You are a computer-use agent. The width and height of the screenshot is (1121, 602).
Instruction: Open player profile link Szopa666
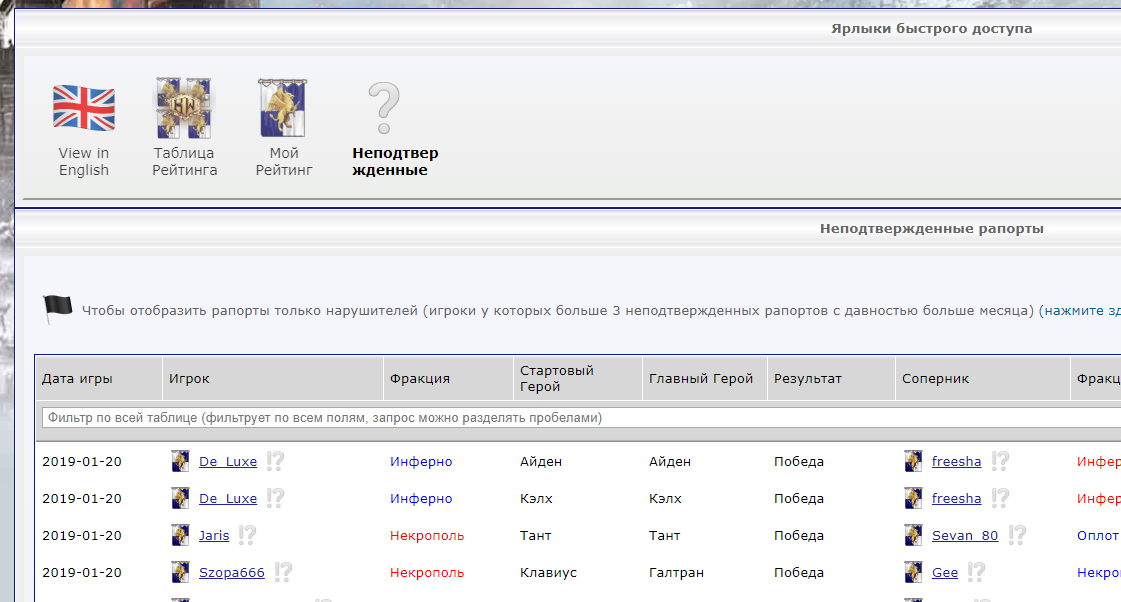pos(232,573)
